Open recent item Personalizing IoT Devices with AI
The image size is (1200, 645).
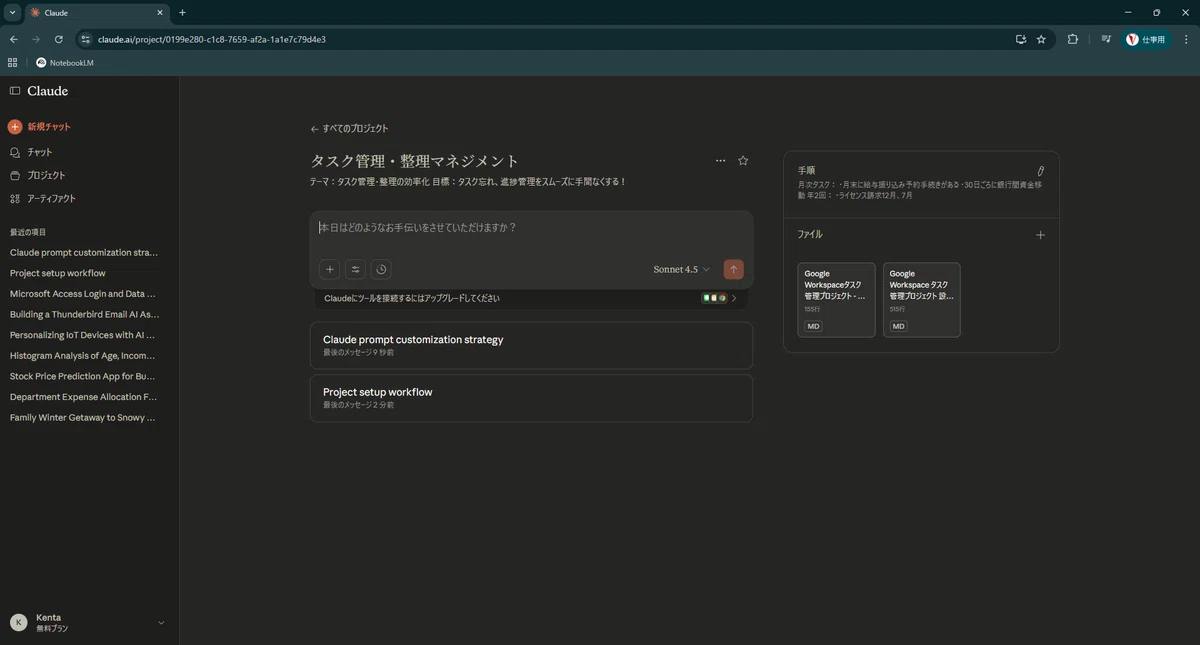click(x=84, y=335)
